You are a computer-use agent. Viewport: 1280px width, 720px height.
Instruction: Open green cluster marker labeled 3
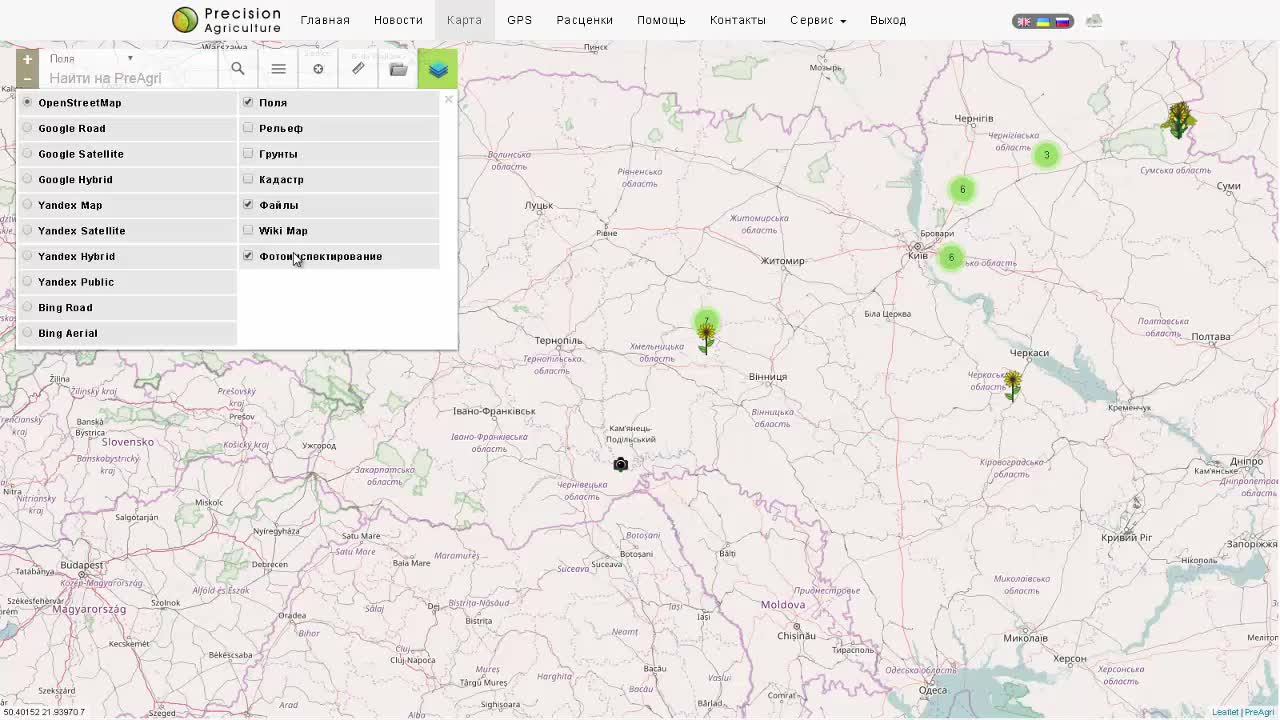tap(1046, 155)
